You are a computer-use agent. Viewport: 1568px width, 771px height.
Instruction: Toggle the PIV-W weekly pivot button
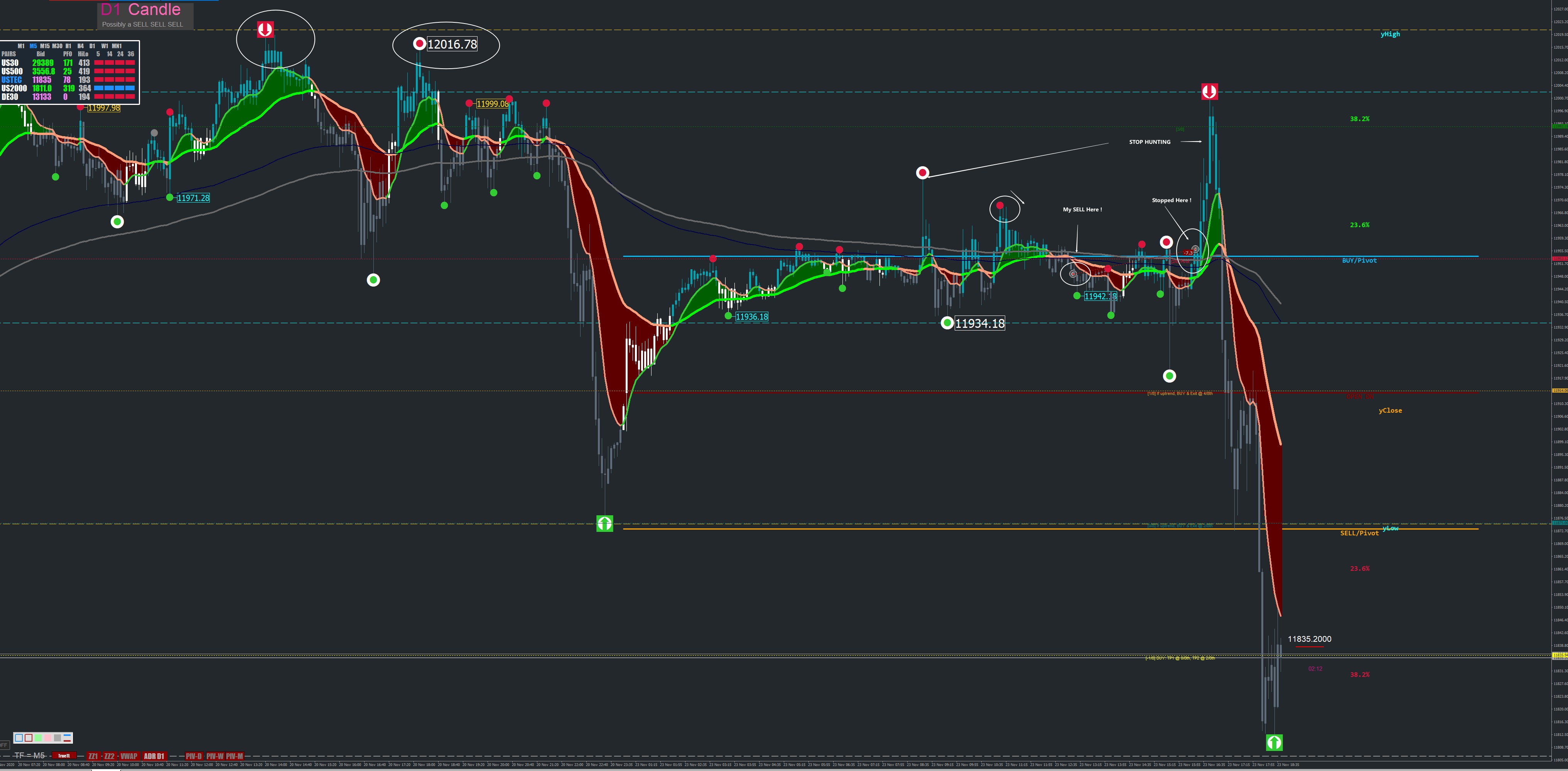pos(216,756)
